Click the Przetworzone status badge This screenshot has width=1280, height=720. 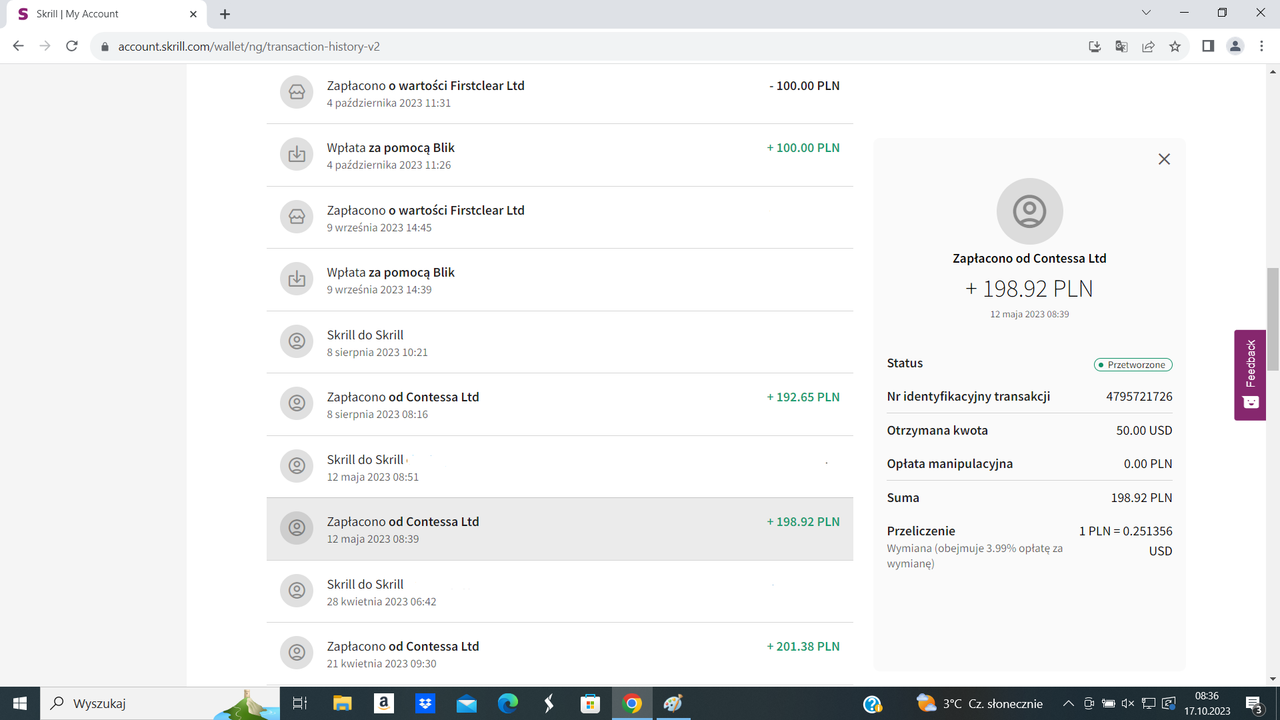(x=1133, y=365)
